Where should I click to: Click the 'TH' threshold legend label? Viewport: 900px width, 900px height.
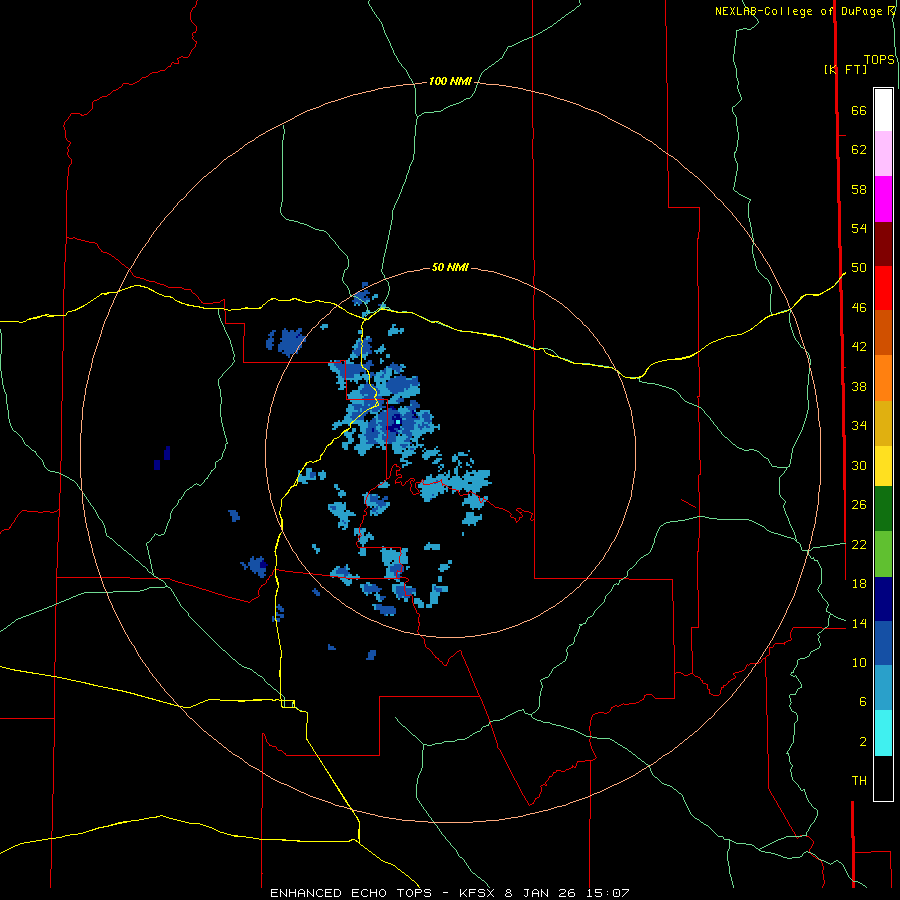click(859, 781)
